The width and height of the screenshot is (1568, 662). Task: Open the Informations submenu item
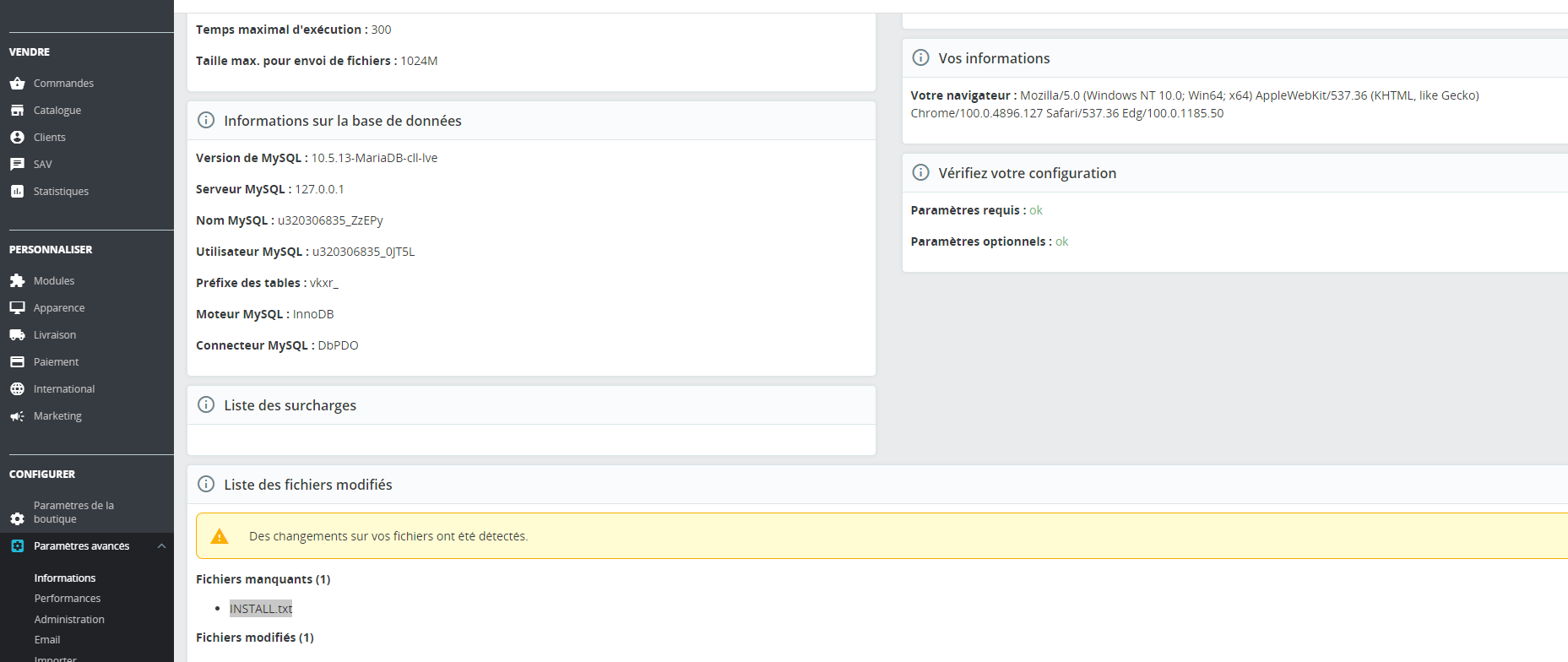click(65, 578)
